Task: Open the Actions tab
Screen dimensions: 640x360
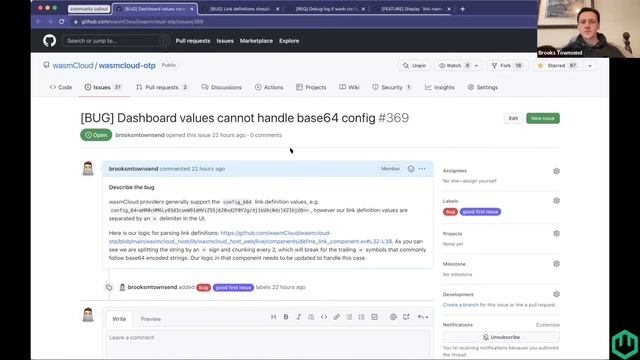Action: click(x=269, y=87)
